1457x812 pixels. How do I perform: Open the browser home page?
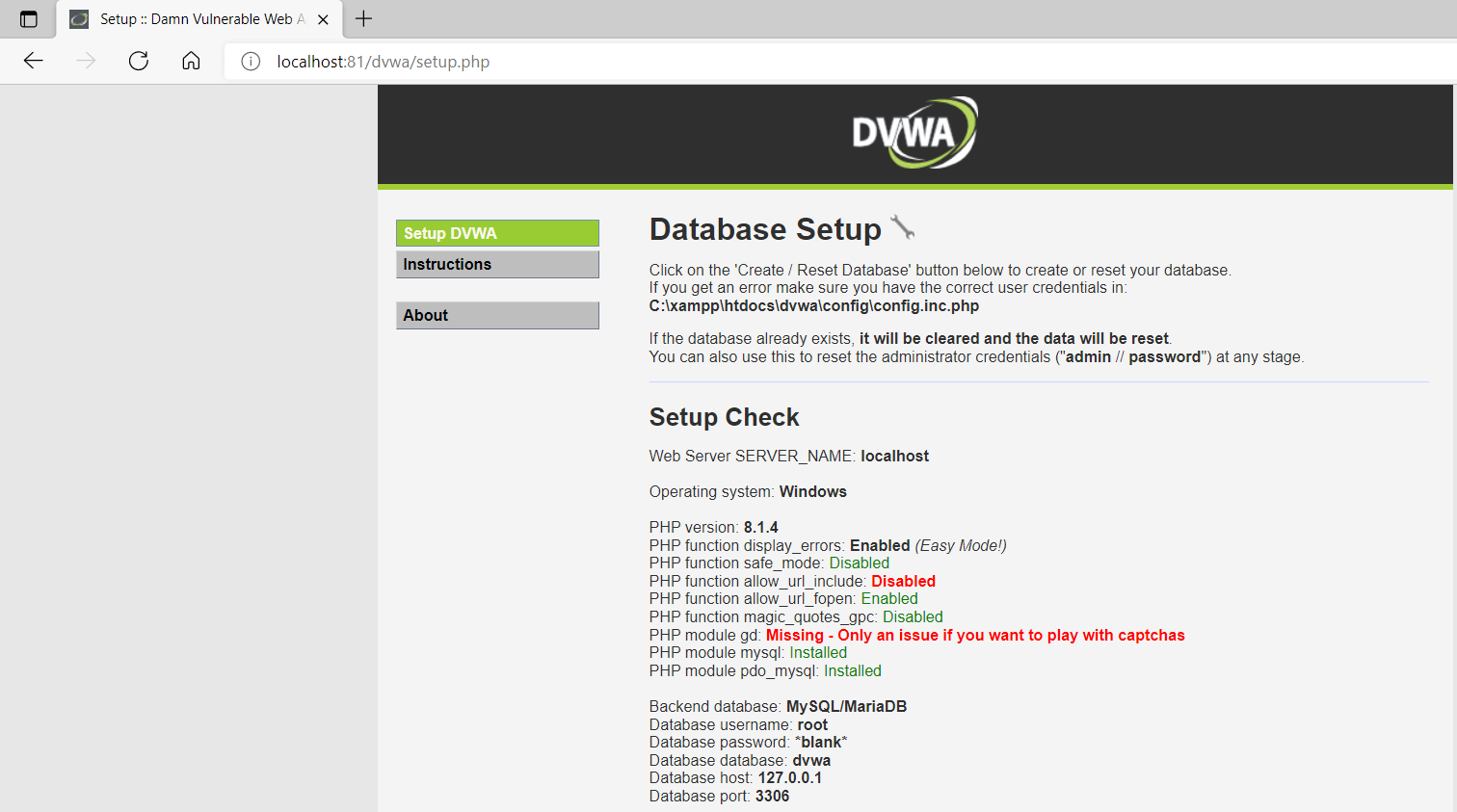click(x=191, y=61)
